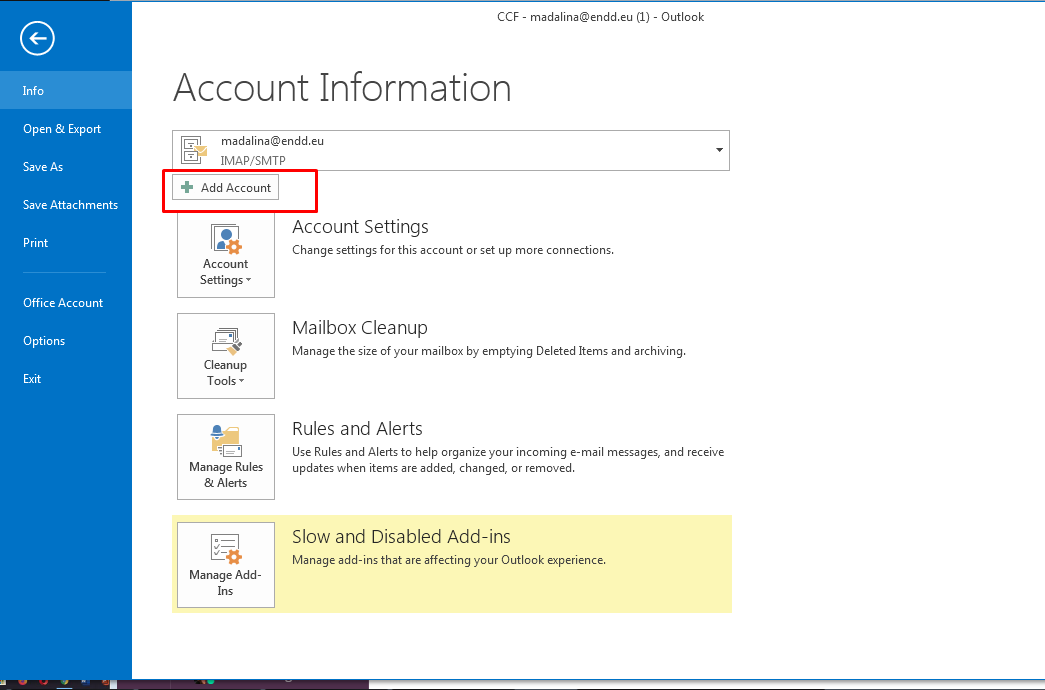Image resolution: width=1045 pixels, height=690 pixels.
Task: Expand the account selector dropdown arrow
Action: pos(718,150)
